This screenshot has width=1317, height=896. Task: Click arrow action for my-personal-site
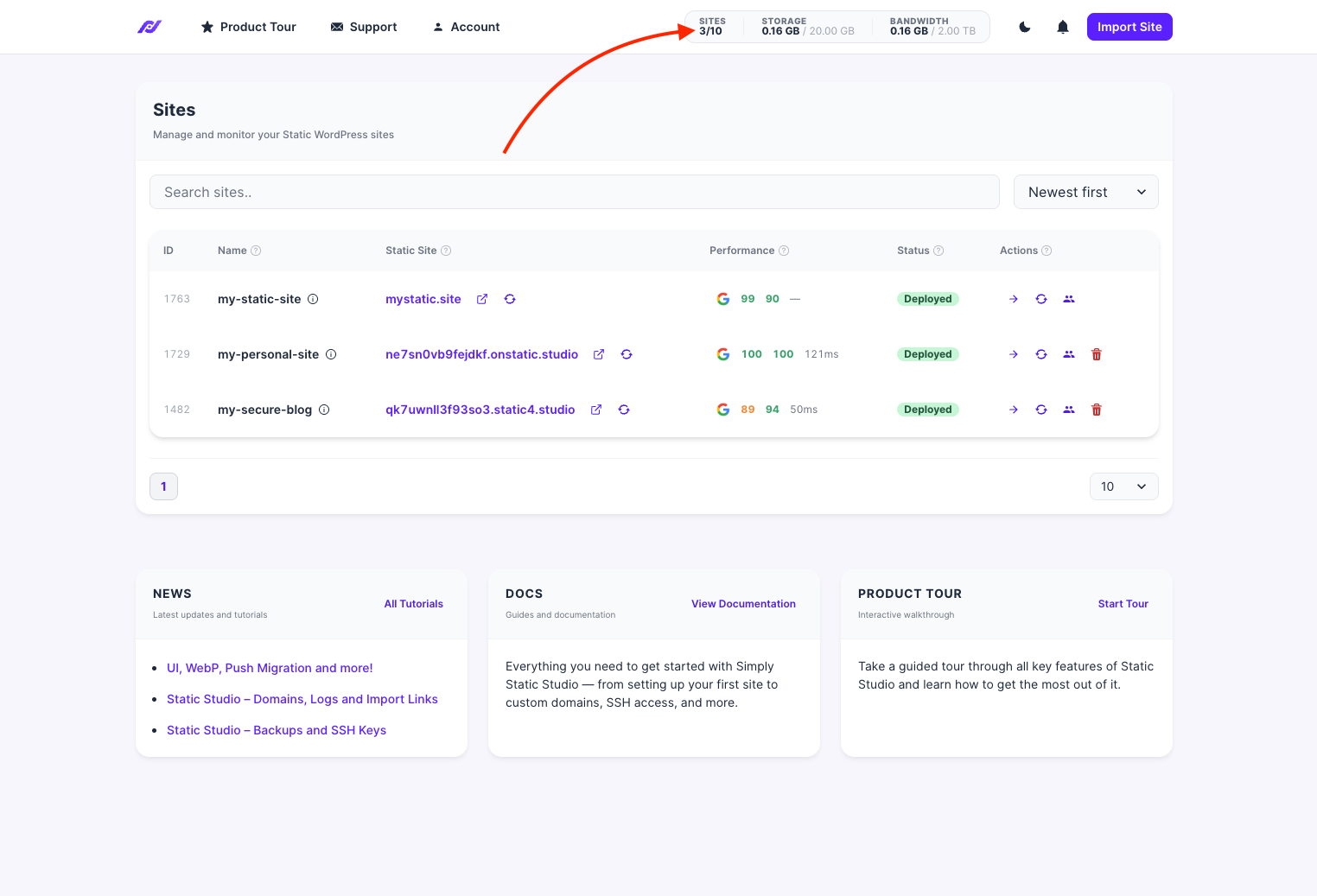1014,354
